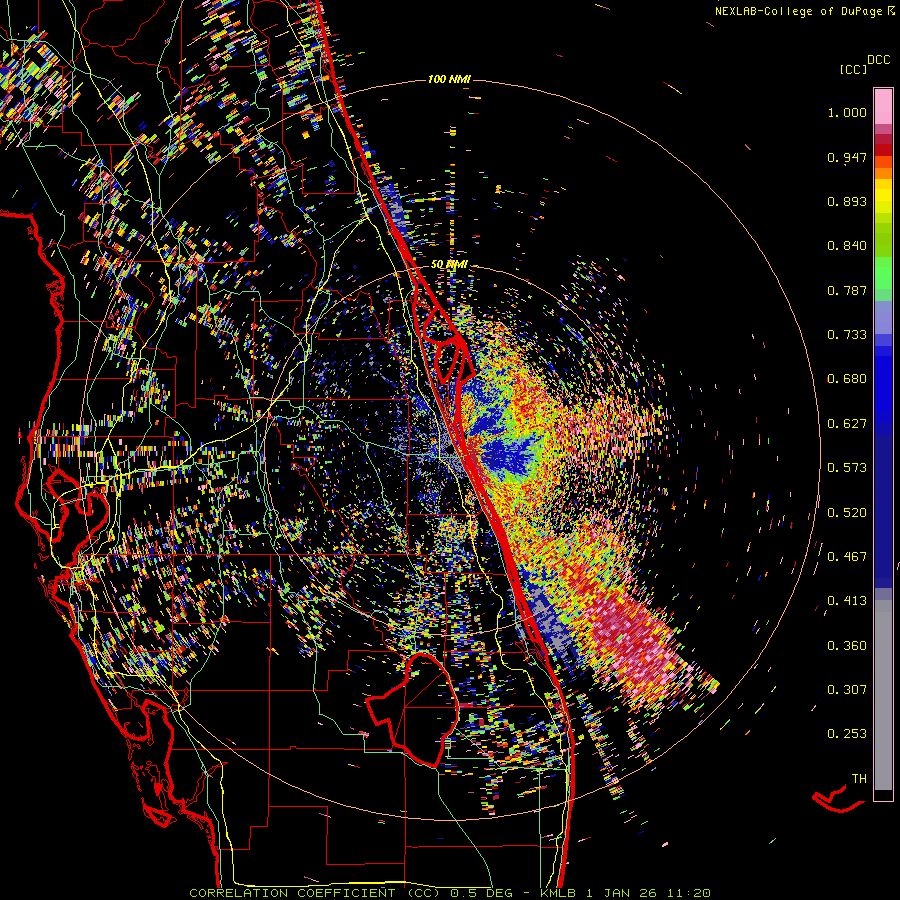
Task: Select the 0.627 legend value
Action: [847, 424]
